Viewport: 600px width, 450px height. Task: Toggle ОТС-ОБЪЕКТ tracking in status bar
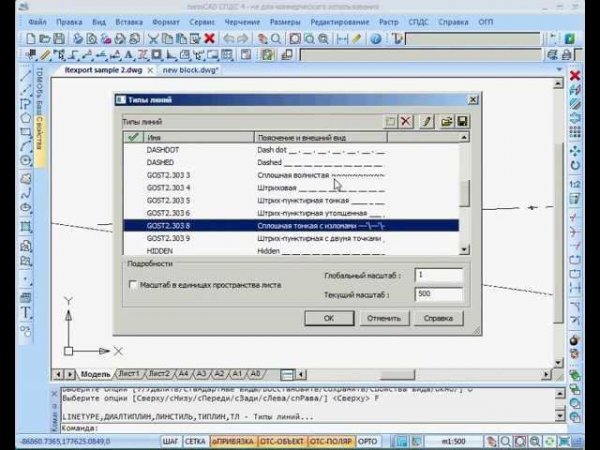pyautogui.click(x=282, y=441)
